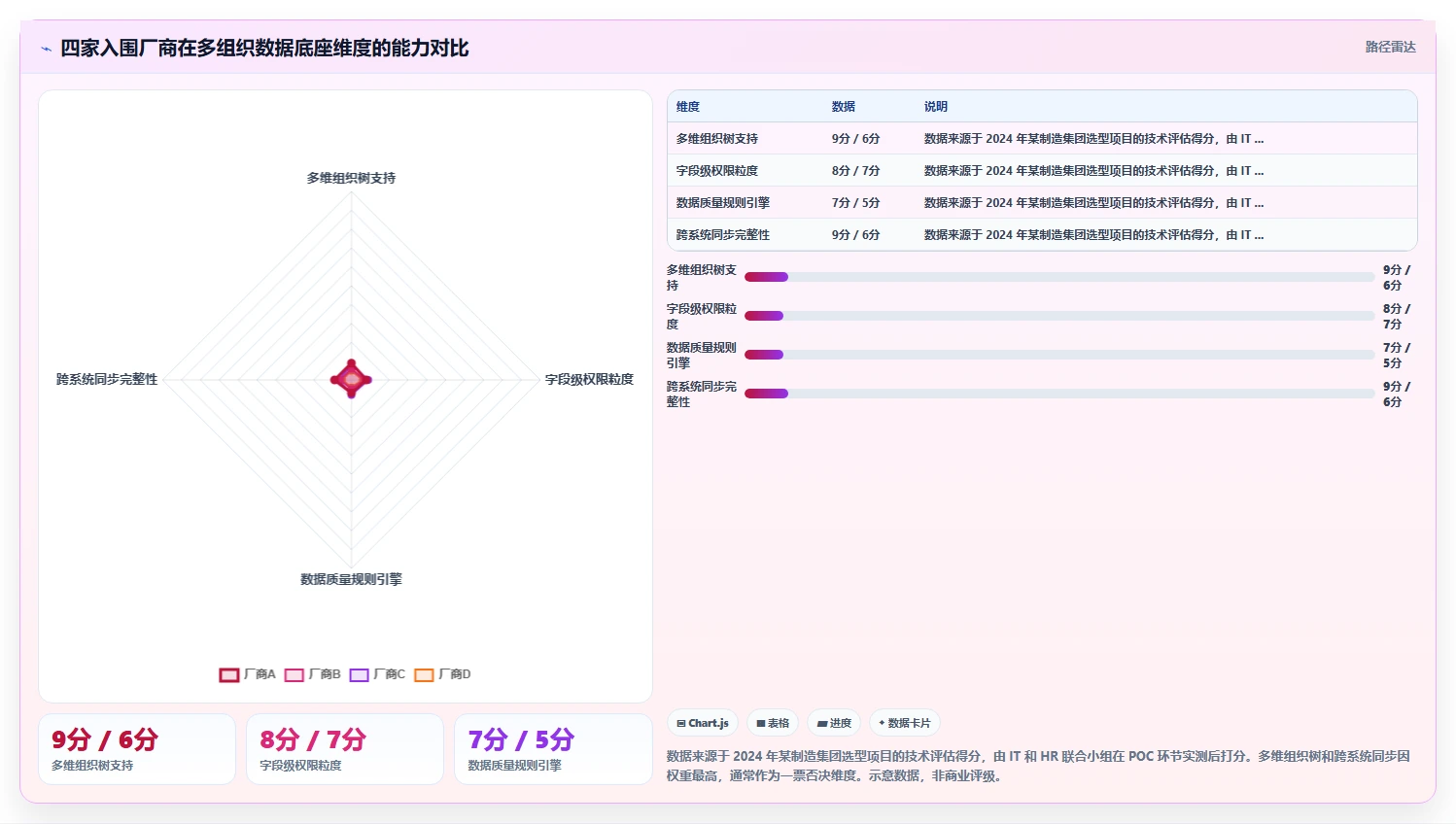Click radar axis label 跨系统同步完整性
Image resolution: width=1456 pixels, height=824 pixels.
pos(107,379)
